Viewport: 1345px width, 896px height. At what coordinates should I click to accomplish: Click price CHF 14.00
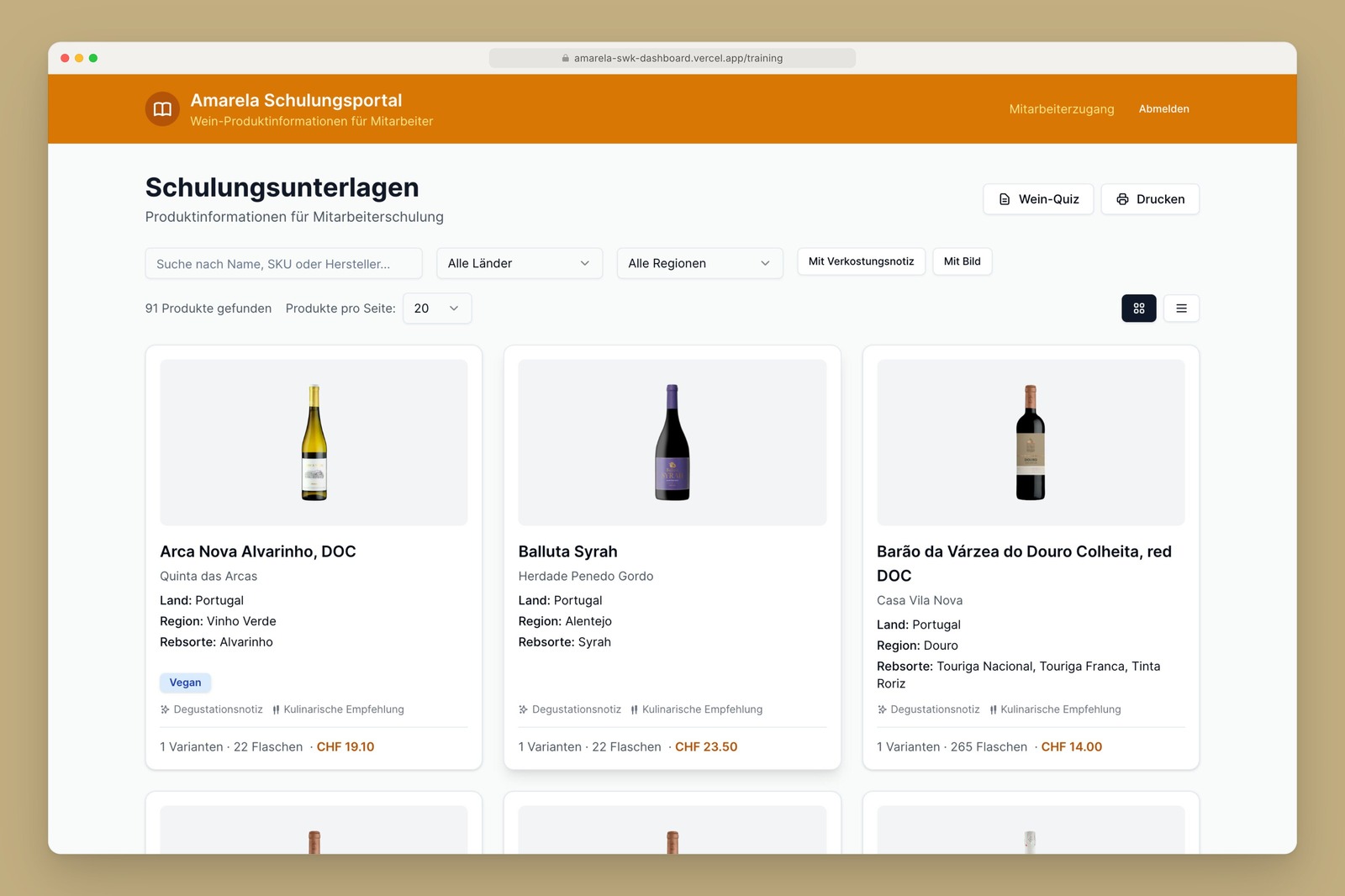tap(1072, 746)
